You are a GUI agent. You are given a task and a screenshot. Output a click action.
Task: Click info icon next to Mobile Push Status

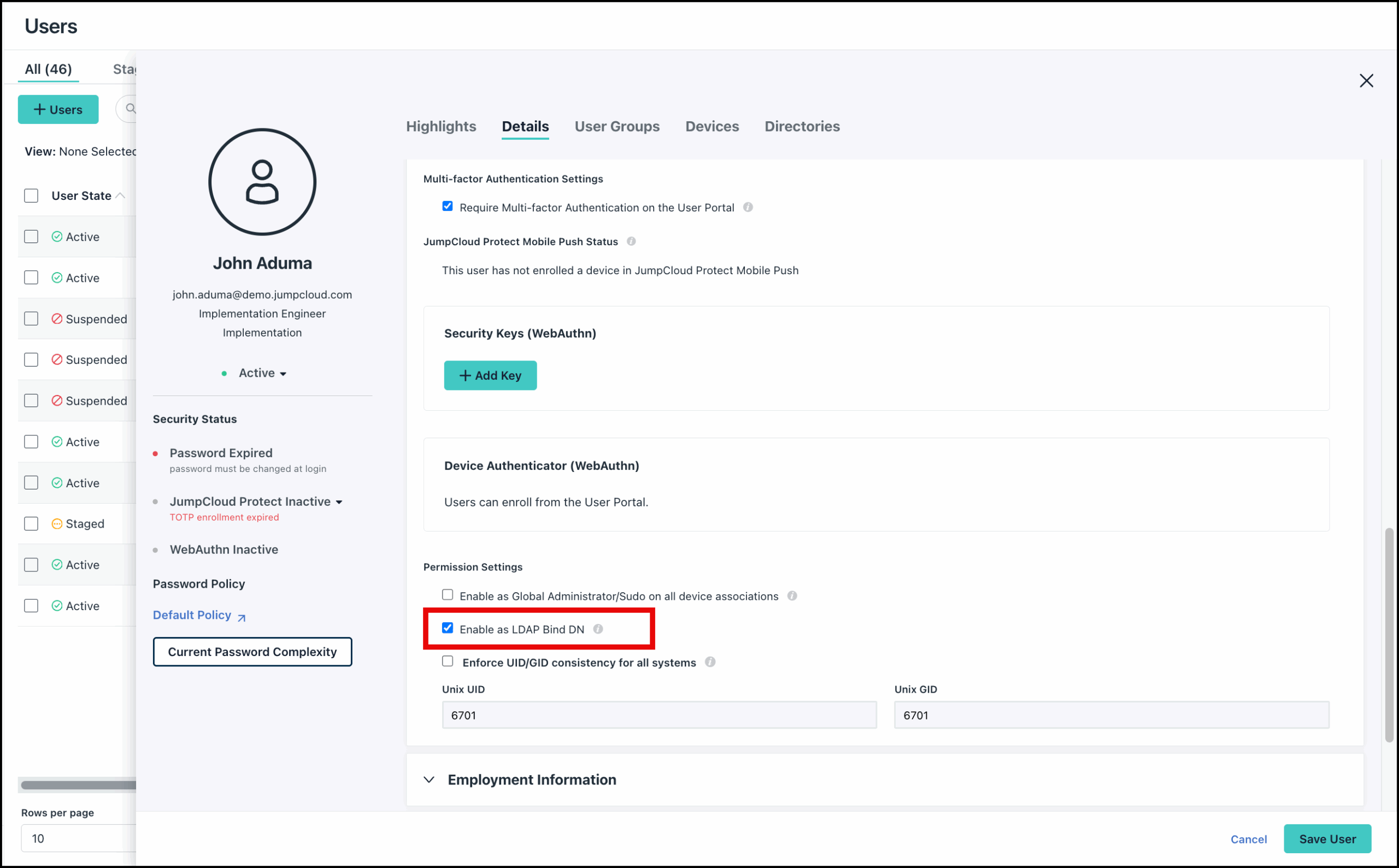[x=631, y=241]
